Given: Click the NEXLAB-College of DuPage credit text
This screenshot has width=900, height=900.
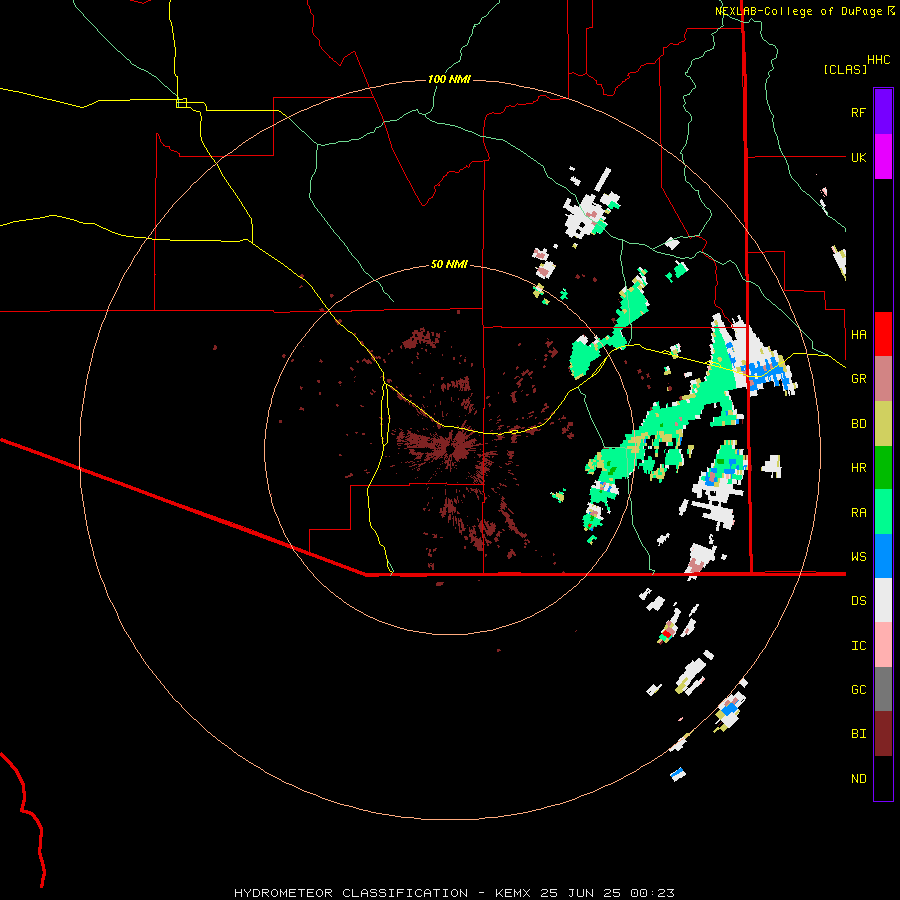Looking at the screenshot, I should [798, 11].
